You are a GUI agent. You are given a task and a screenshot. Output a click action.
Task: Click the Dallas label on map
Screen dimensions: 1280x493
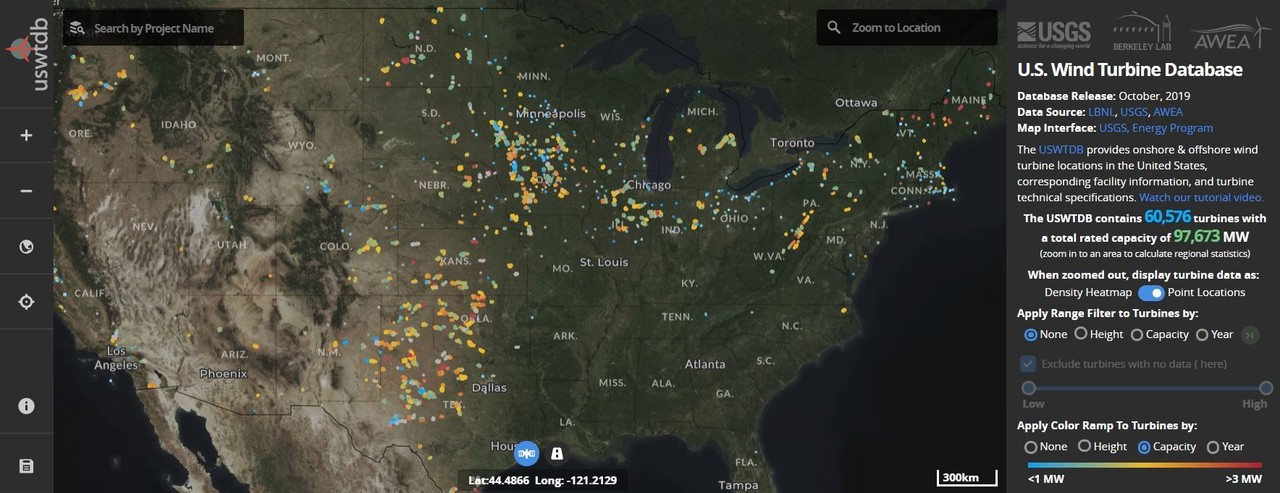point(489,387)
